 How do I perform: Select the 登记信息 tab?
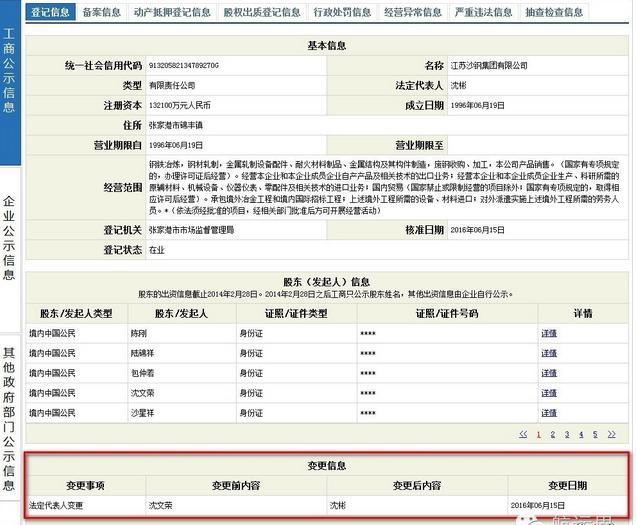tap(50, 13)
